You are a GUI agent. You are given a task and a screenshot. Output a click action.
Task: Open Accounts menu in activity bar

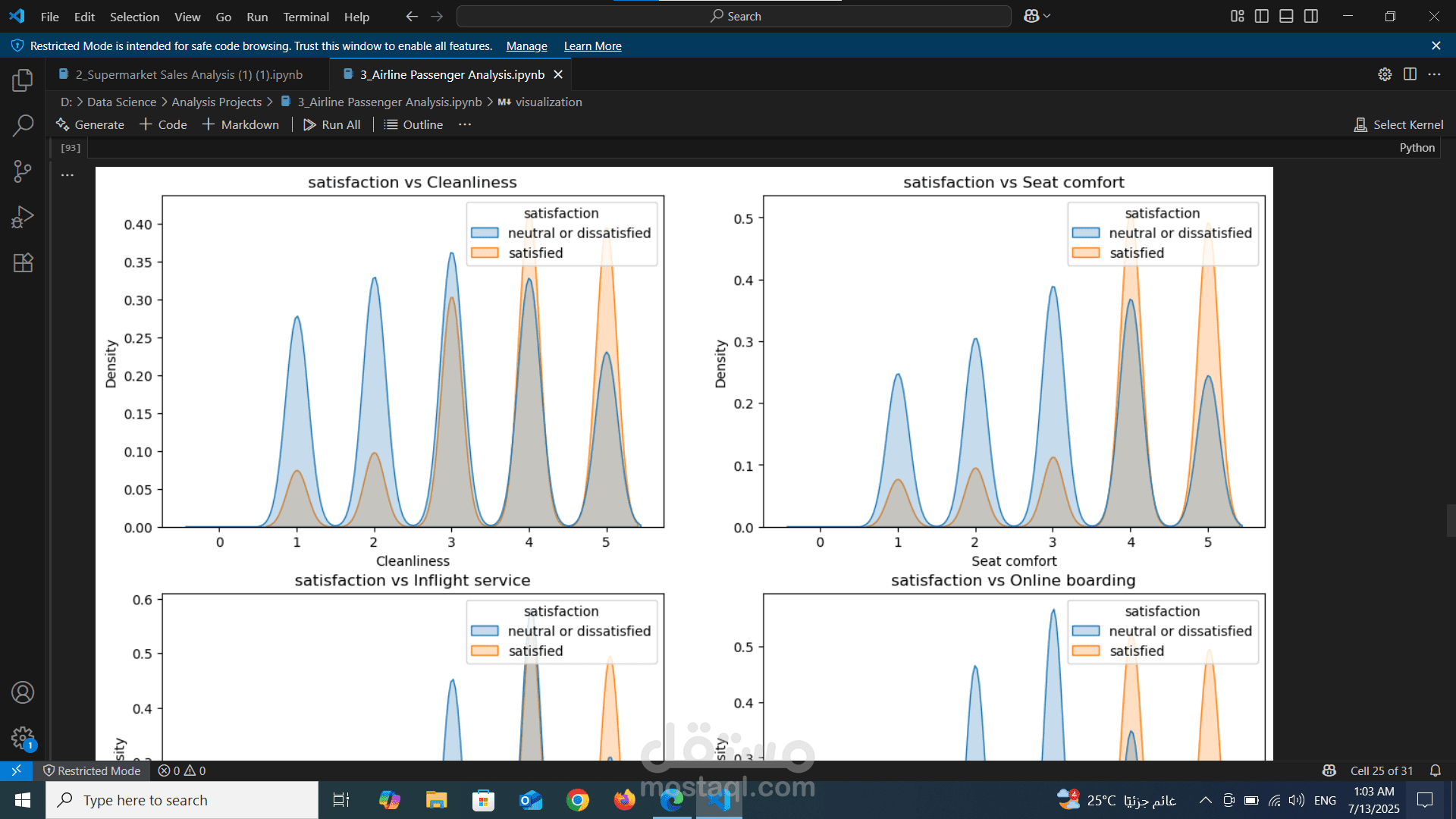point(23,692)
